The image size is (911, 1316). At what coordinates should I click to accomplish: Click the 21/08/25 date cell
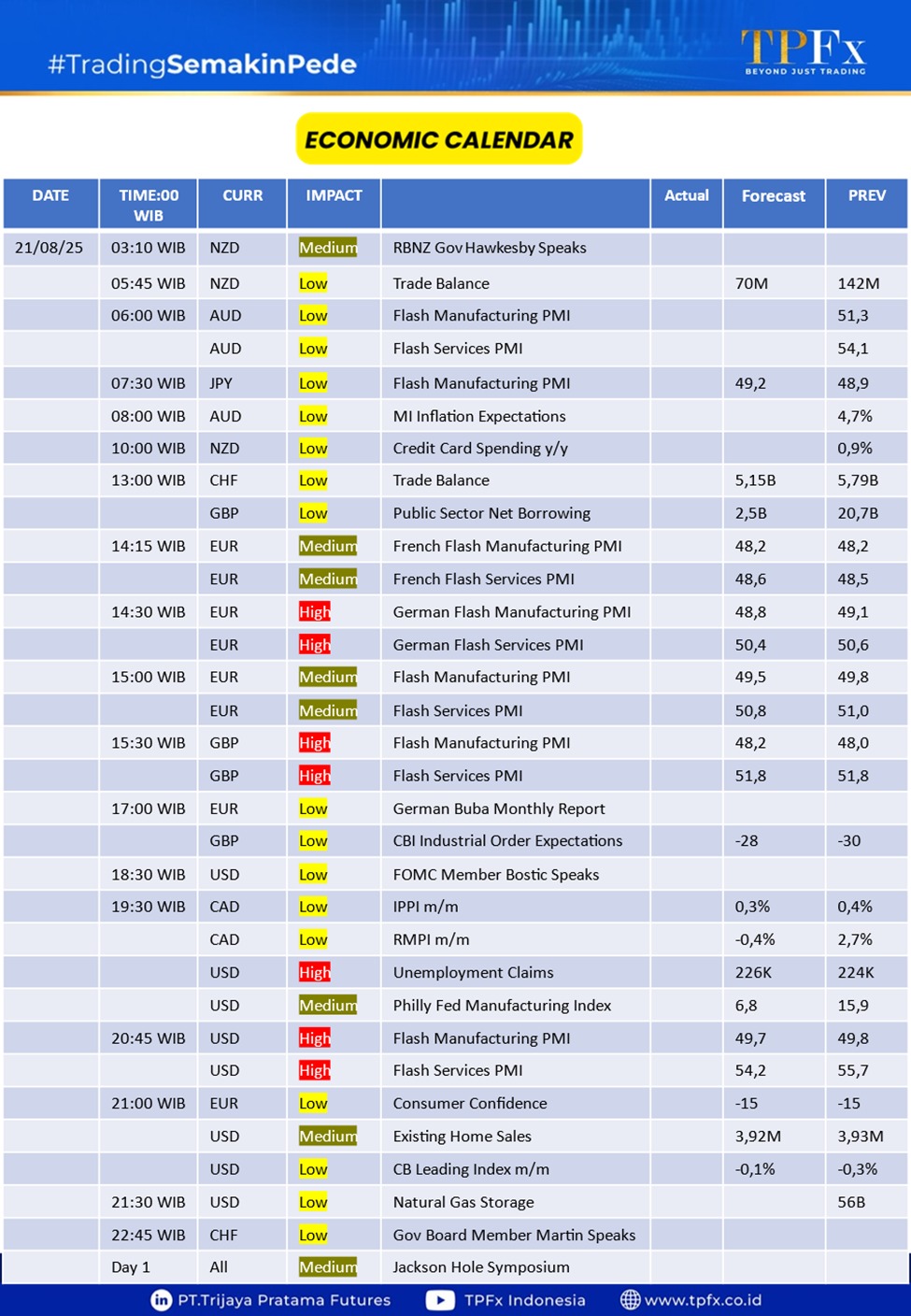click(x=50, y=248)
